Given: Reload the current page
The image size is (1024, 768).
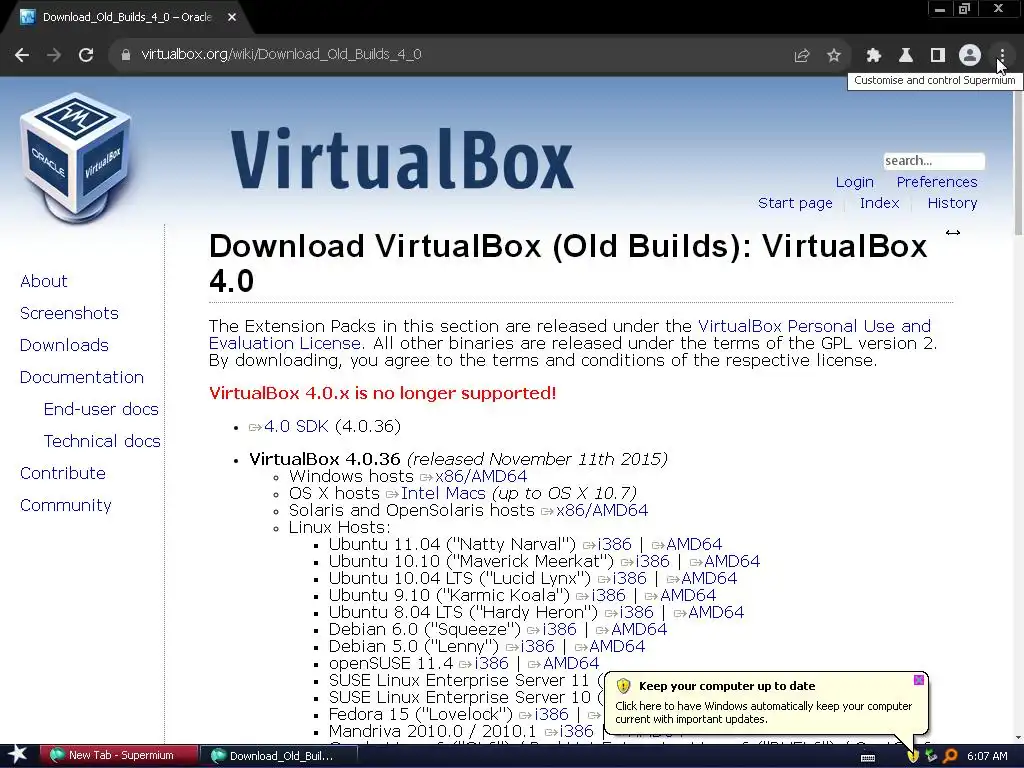Looking at the screenshot, I should pos(86,55).
